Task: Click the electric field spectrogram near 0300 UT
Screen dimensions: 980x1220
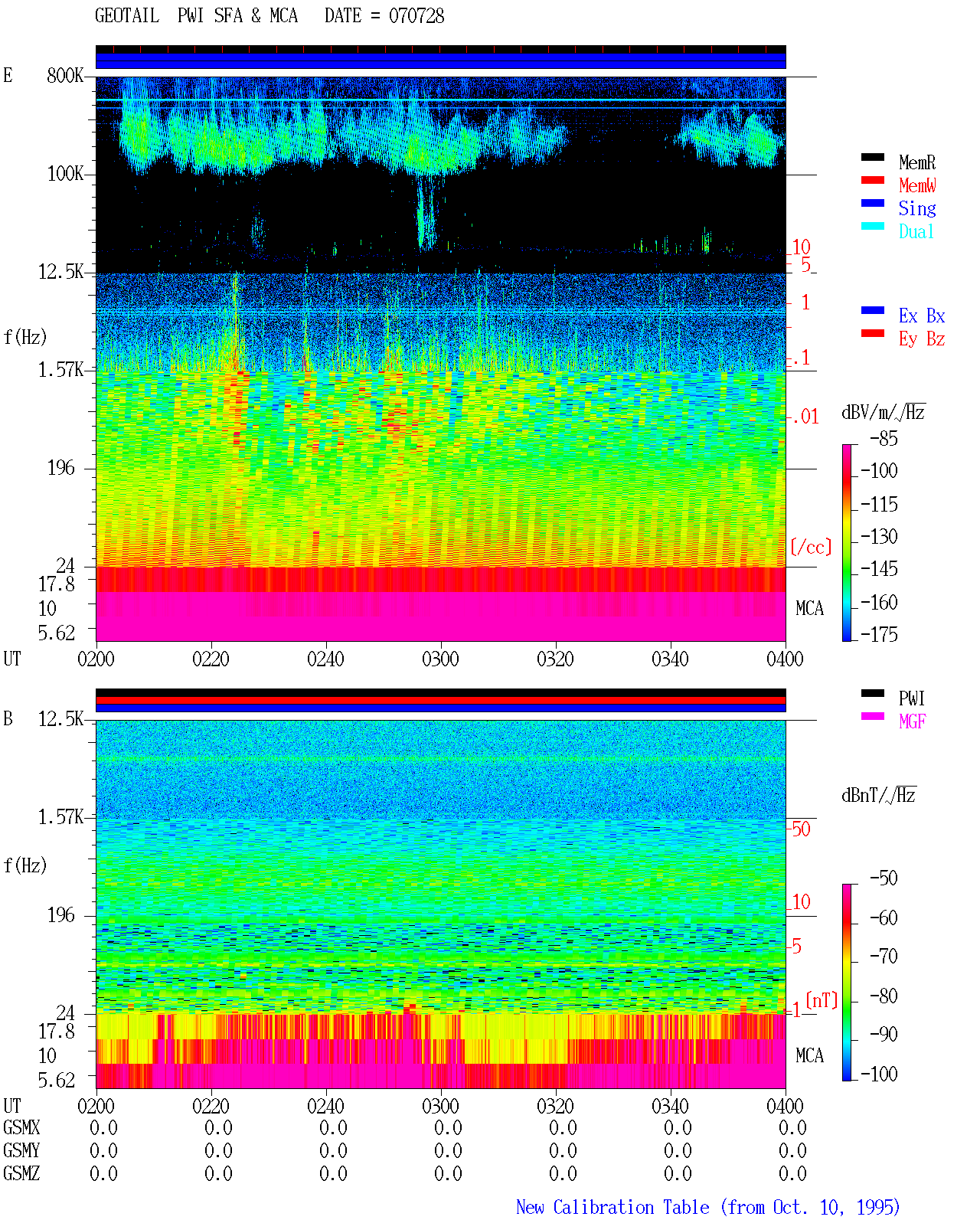Action: 441,358
